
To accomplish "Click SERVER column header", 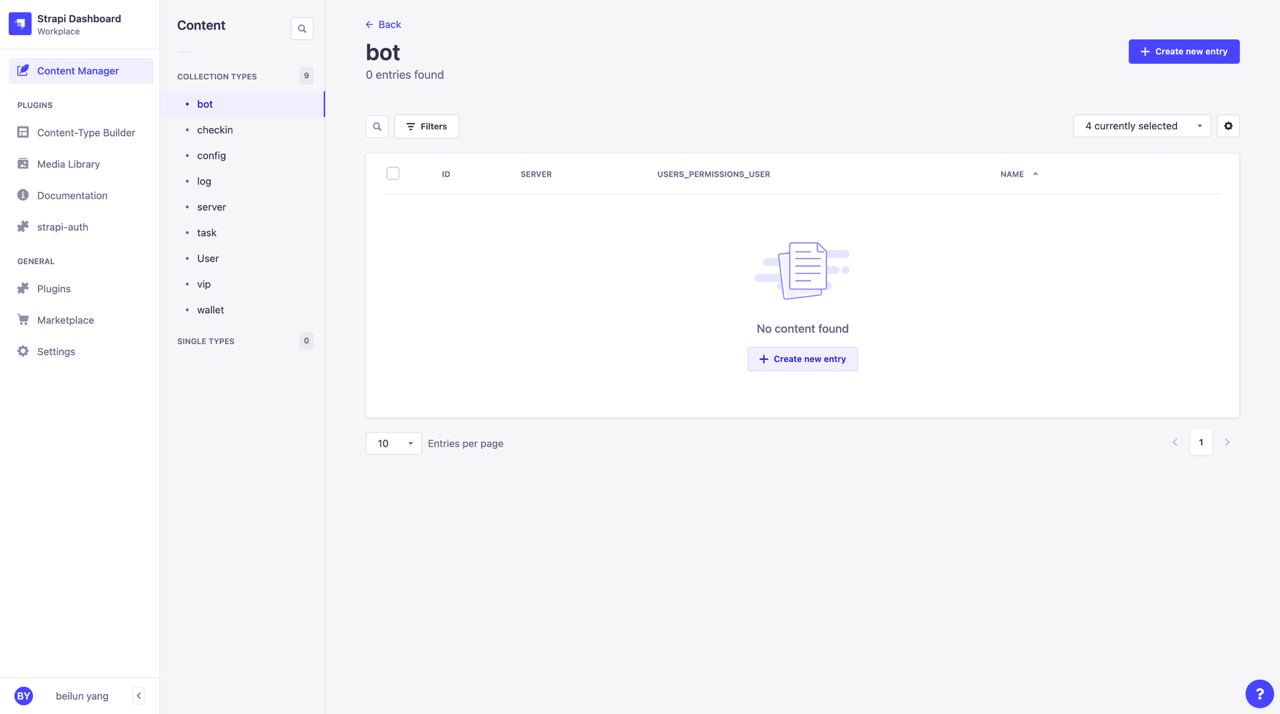I will [536, 174].
